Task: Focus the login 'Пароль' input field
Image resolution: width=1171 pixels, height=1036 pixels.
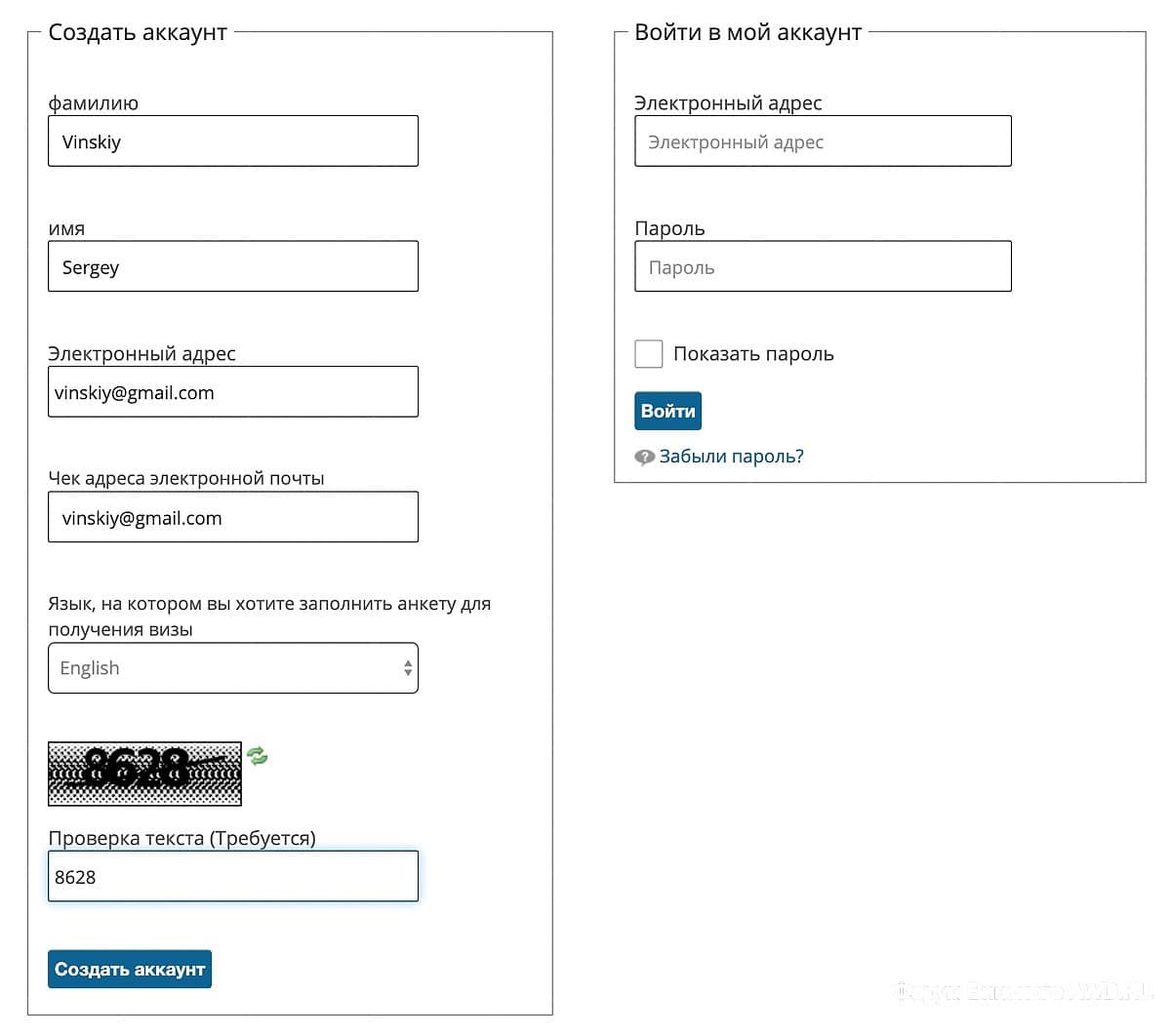Action: click(x=823, y=266)
